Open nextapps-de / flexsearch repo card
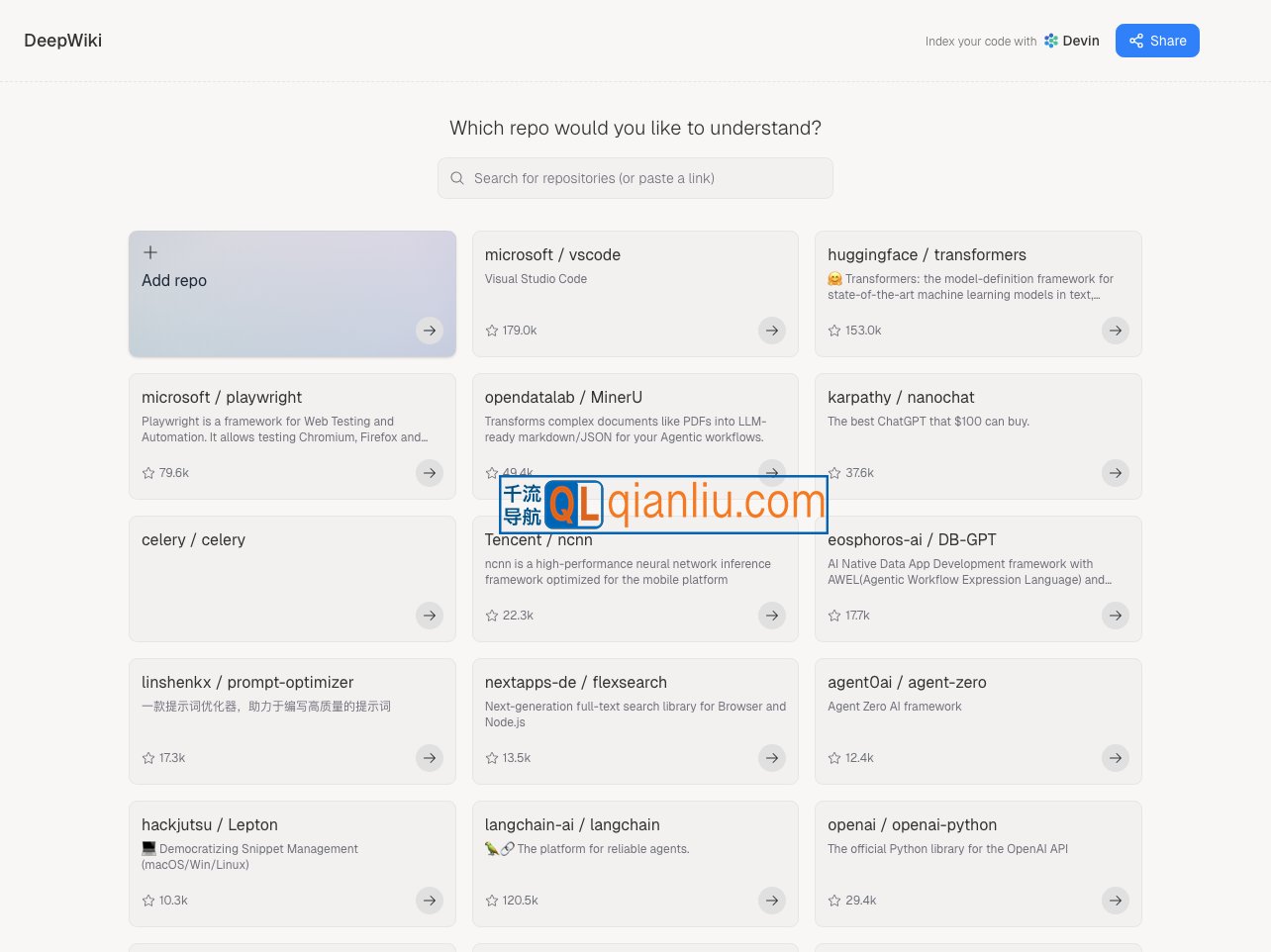The image size is (1271, 952). tap(635, 721)
